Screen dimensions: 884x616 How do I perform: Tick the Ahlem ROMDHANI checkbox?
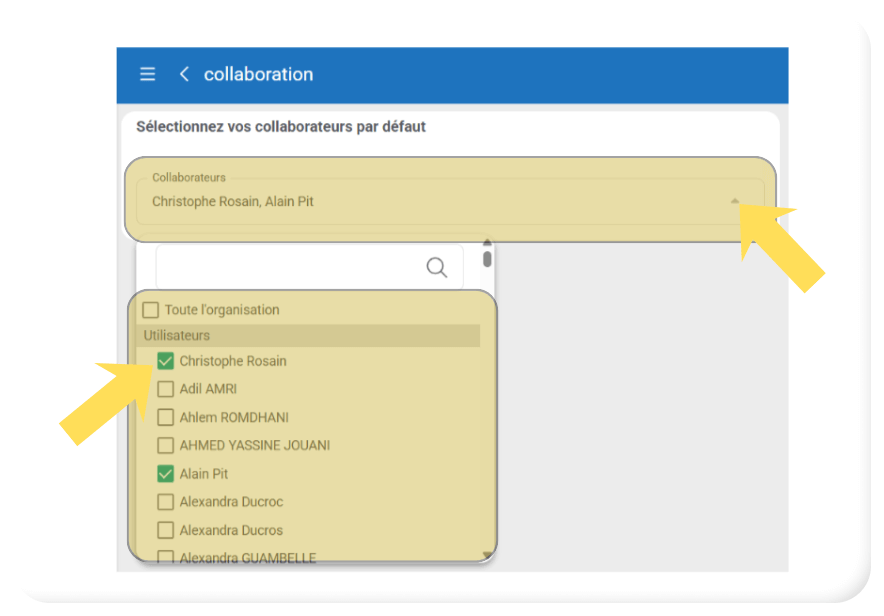pyautogui.click(x=166, y=417)
